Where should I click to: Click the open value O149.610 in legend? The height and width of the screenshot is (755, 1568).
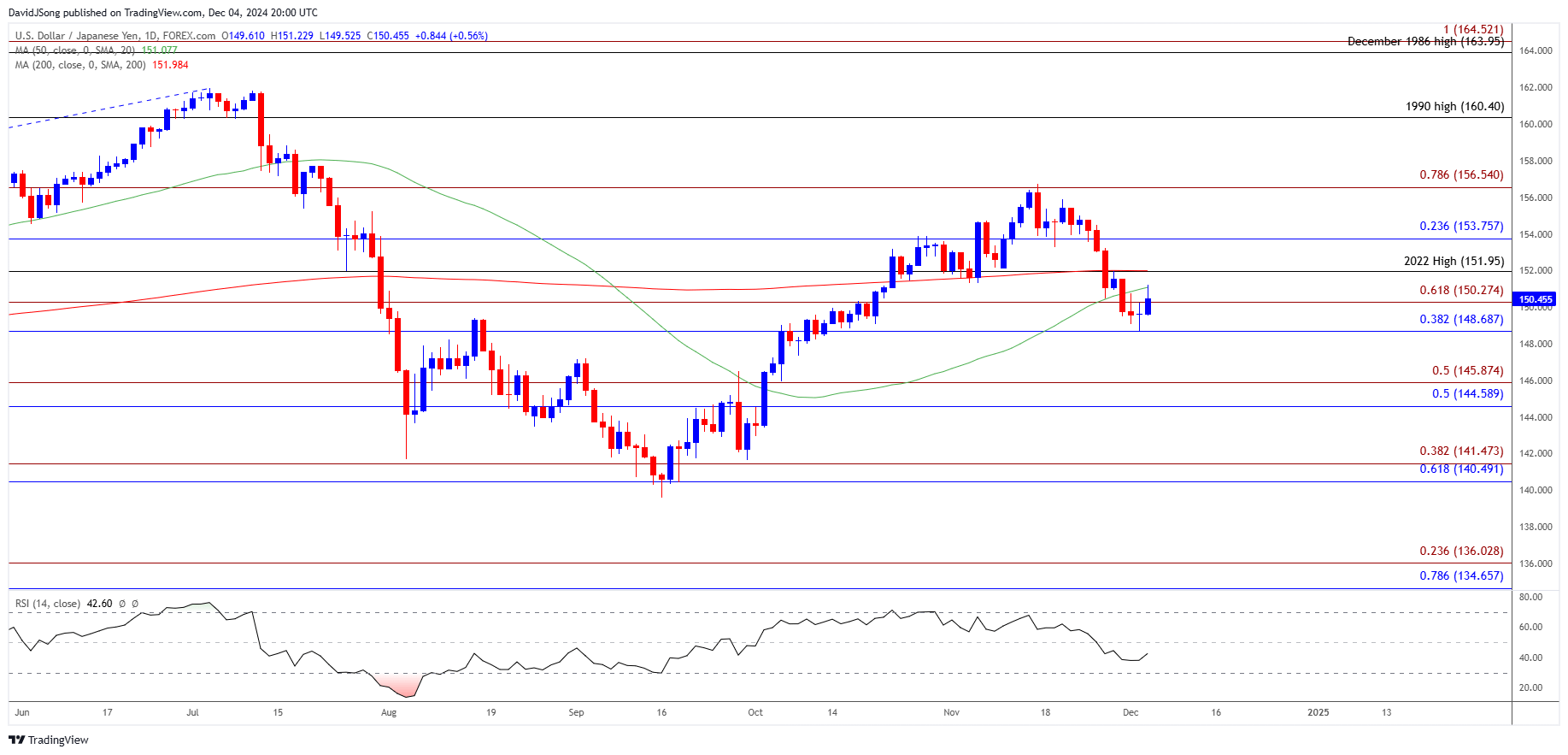pyautogui.click(x=244, y=36)
